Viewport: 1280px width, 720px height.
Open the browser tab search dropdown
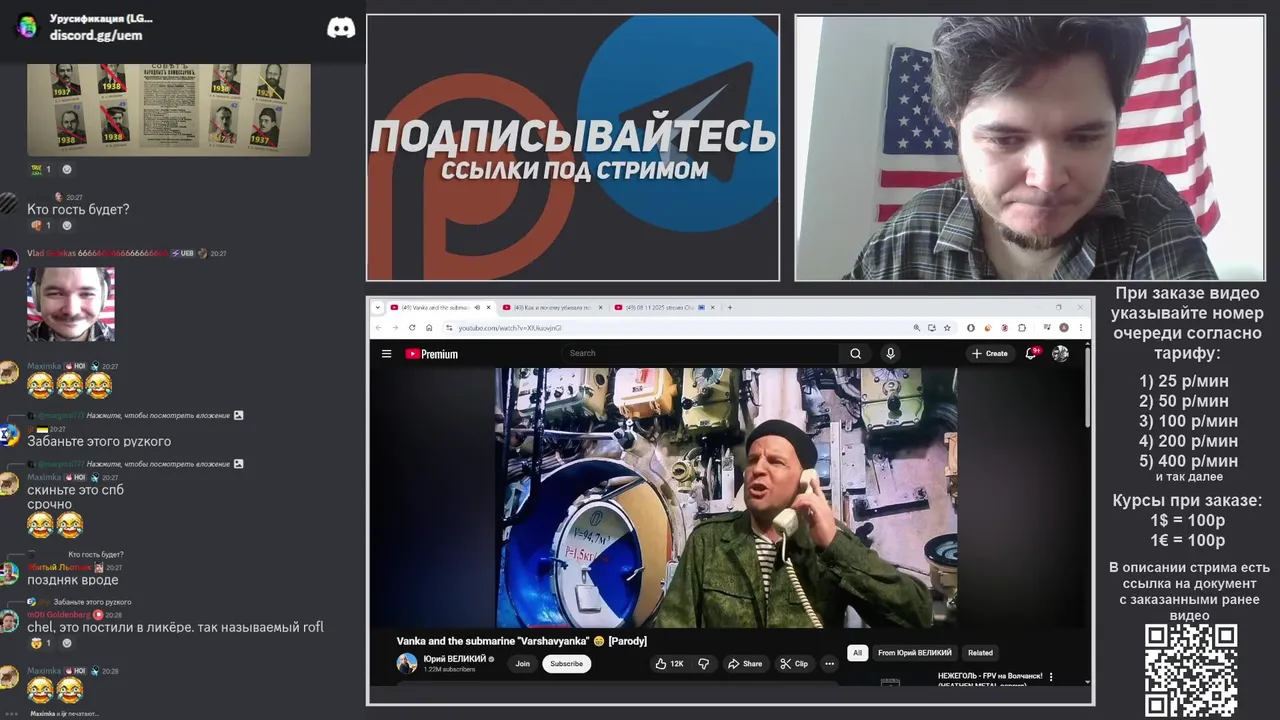379,307
